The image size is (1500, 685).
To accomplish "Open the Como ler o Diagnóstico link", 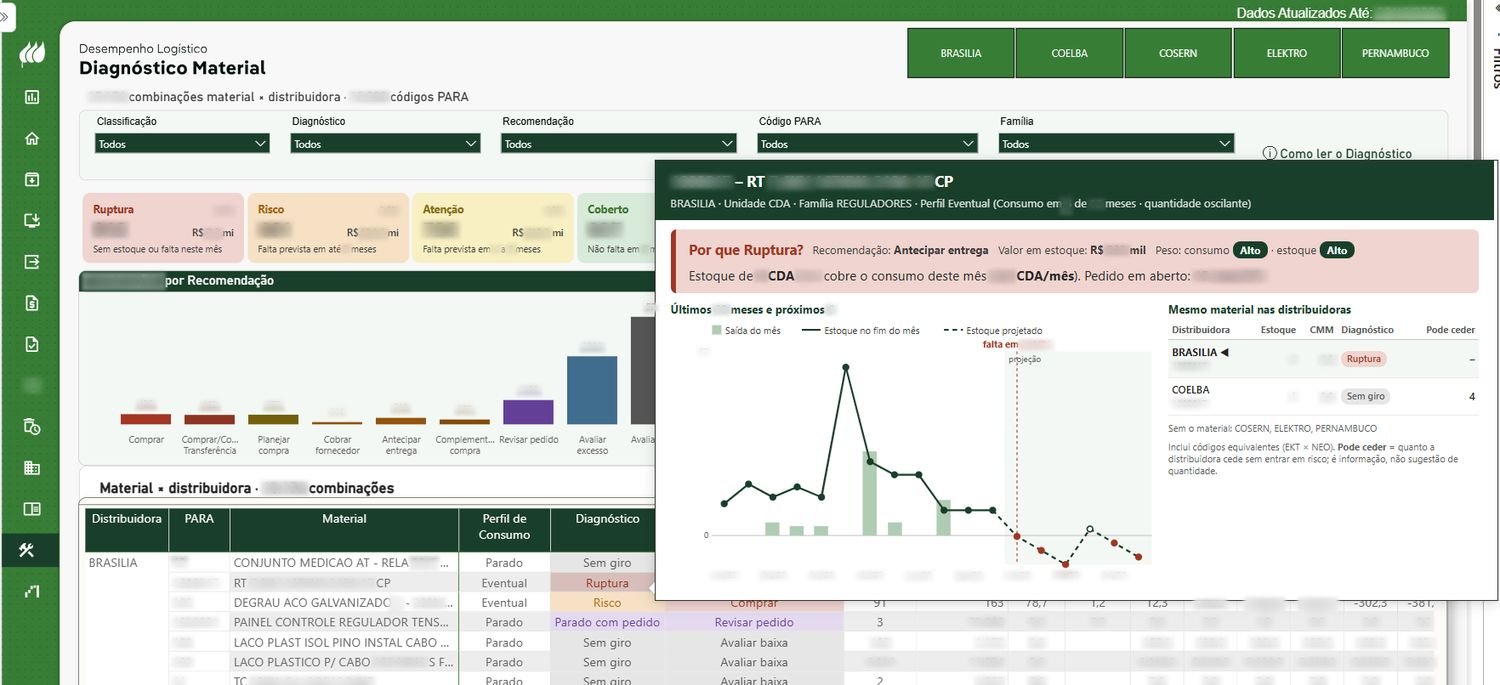I will pos(1346,154).
